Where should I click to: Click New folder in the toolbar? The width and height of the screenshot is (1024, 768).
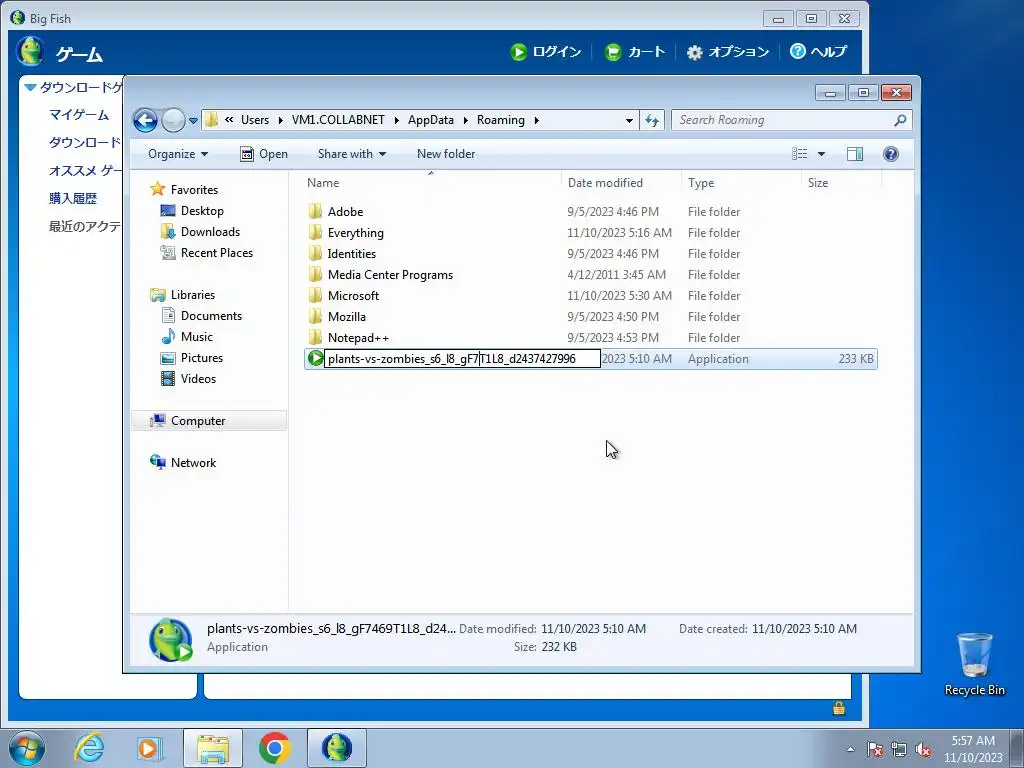tap(446, 154)
